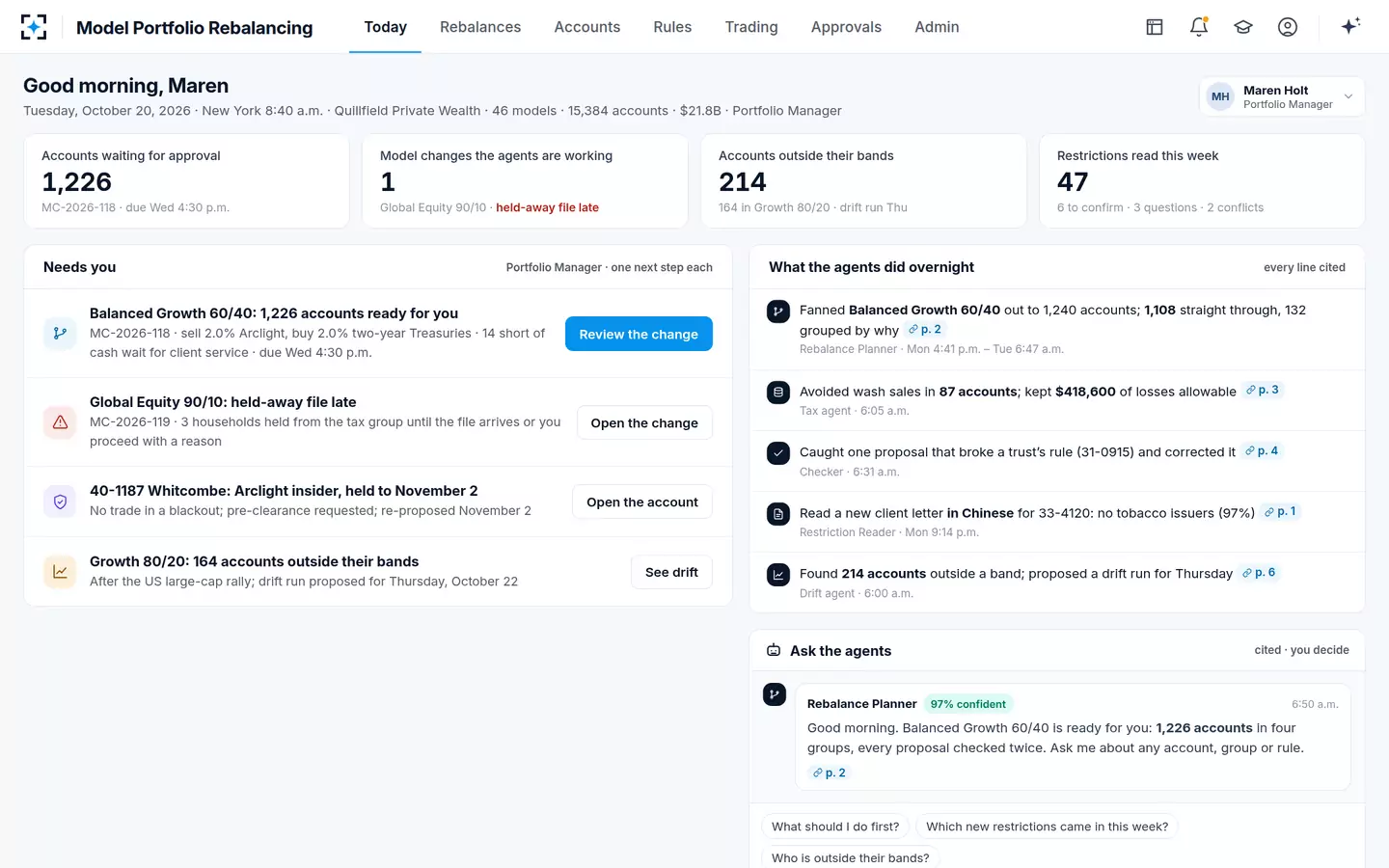Click the warning triangle icon for Global Equity
Screen dimensions: 1389x868
[x=60, y=422]
